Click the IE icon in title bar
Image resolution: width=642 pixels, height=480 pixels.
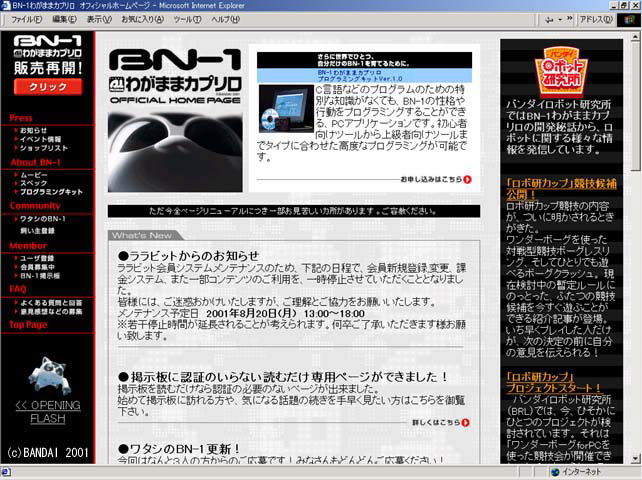6,6
